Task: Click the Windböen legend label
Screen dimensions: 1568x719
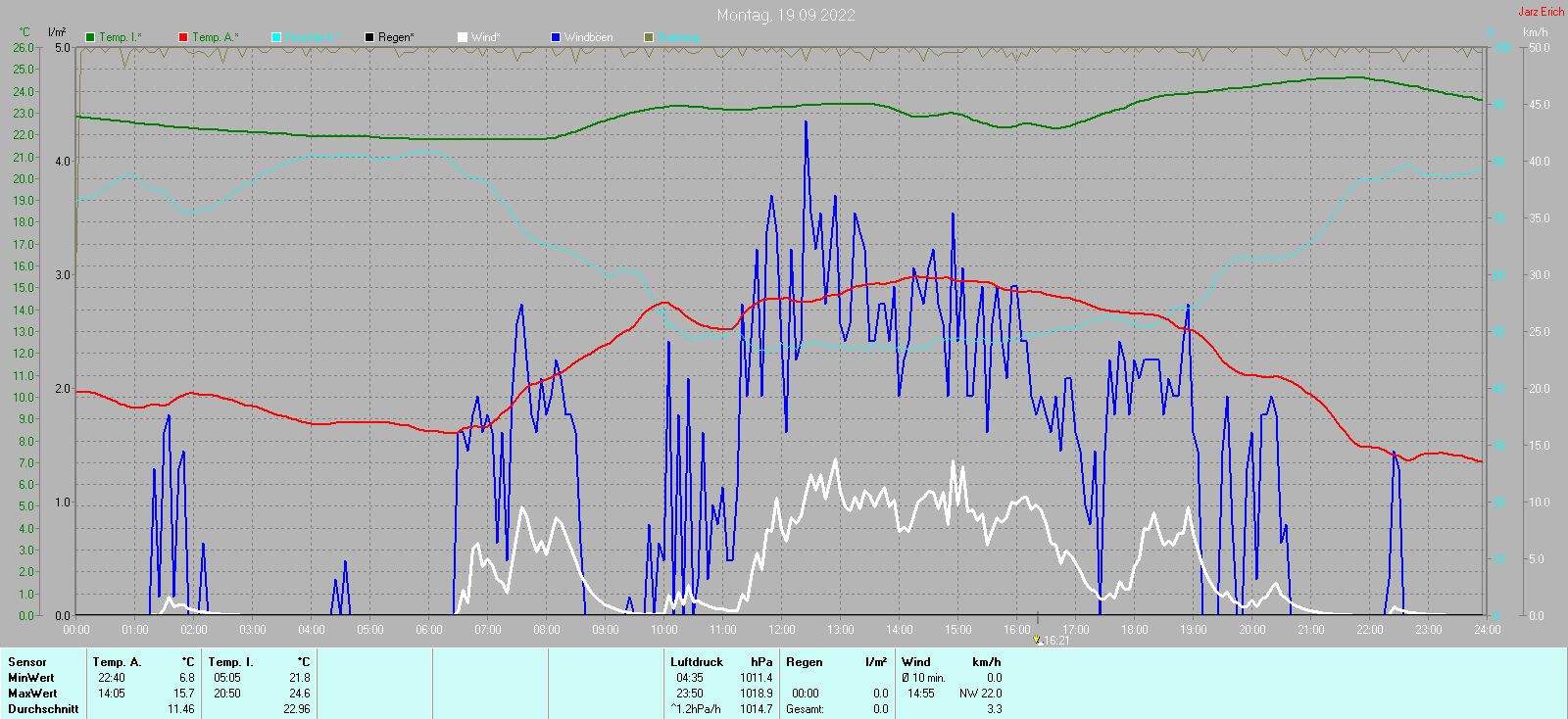Action: (x=588, y=37)
